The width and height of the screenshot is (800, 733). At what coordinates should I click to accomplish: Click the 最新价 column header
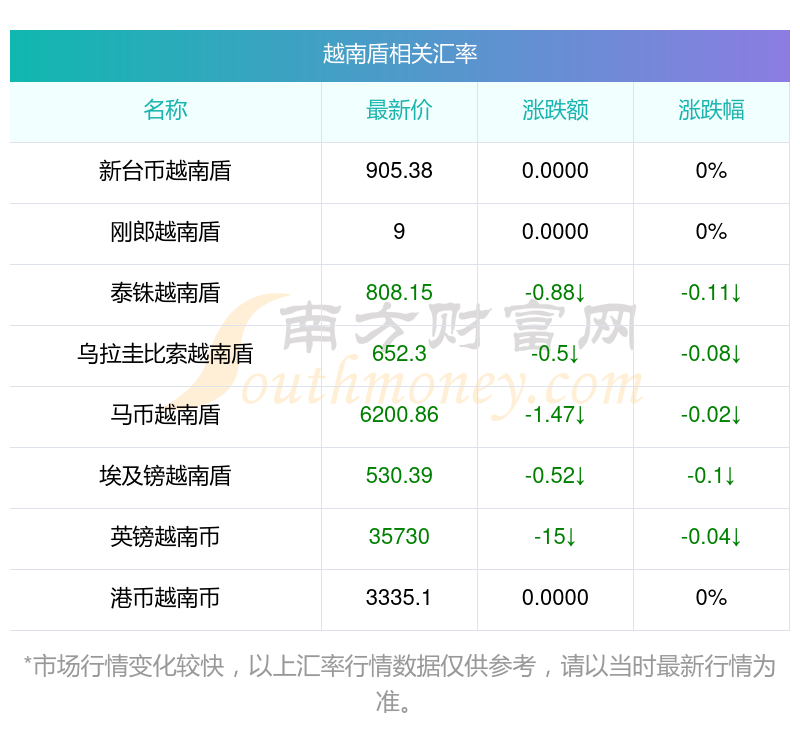tap(399, 110)
